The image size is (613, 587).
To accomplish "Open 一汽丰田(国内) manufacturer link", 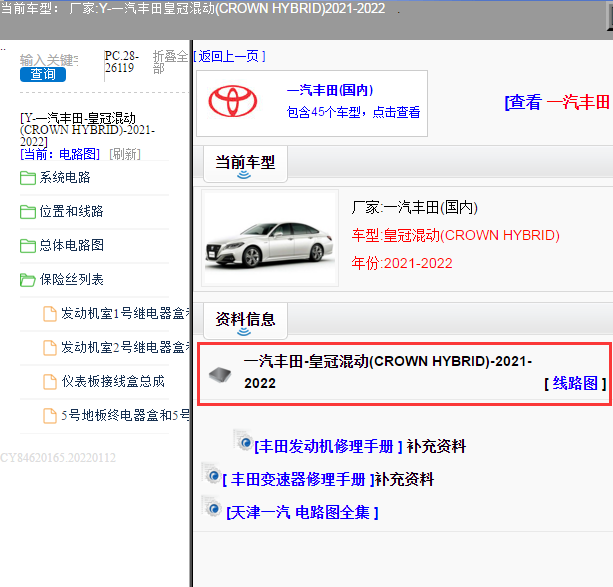I will click(330, 90).
